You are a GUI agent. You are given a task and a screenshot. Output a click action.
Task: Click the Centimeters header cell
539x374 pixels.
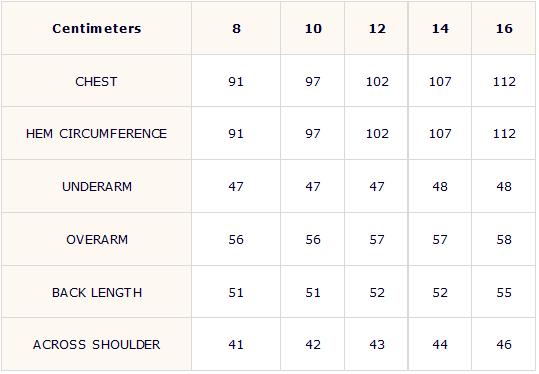click(x=97, y=29)
